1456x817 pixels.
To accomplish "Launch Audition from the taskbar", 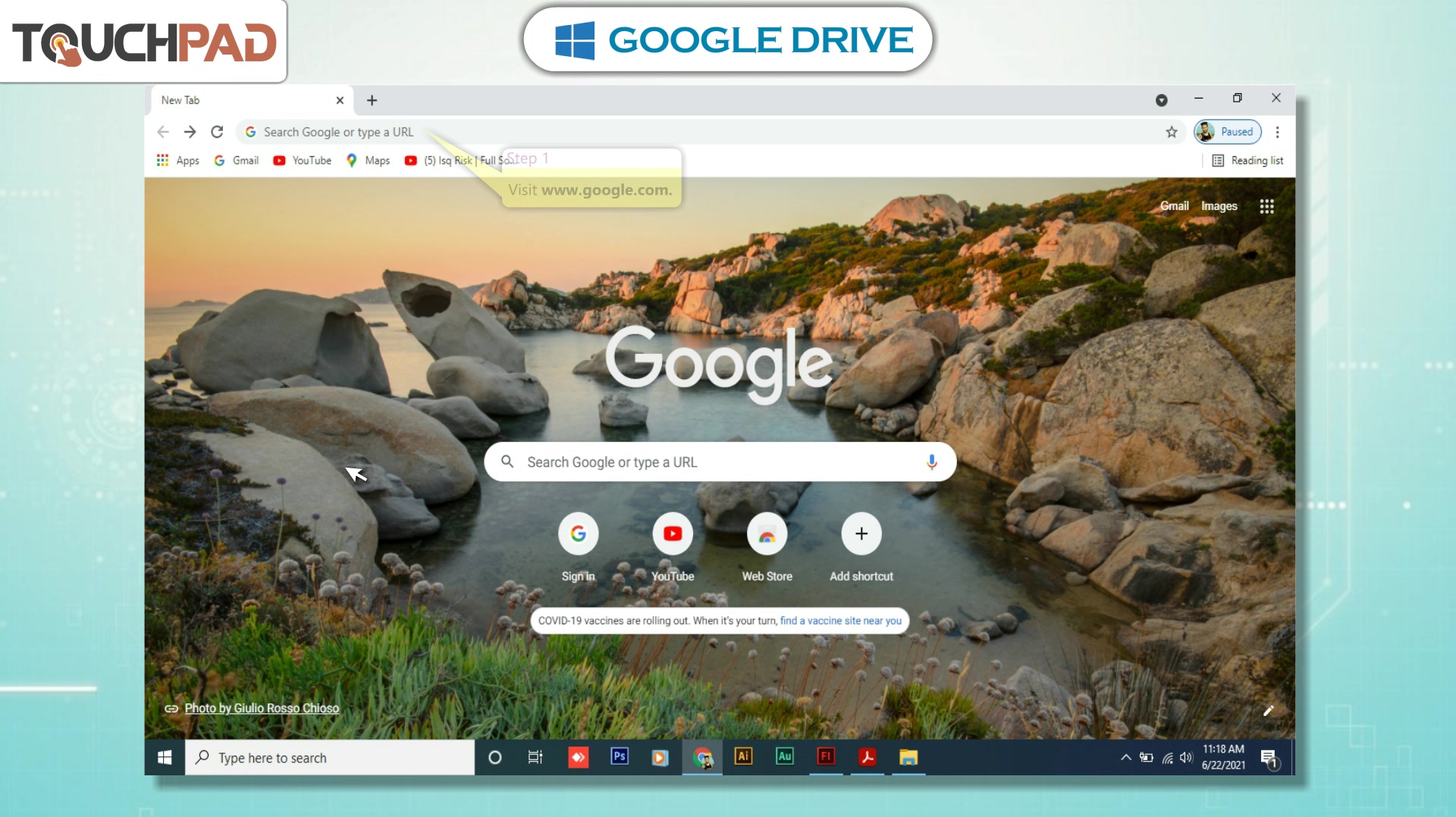I will (x=785, y=757).
